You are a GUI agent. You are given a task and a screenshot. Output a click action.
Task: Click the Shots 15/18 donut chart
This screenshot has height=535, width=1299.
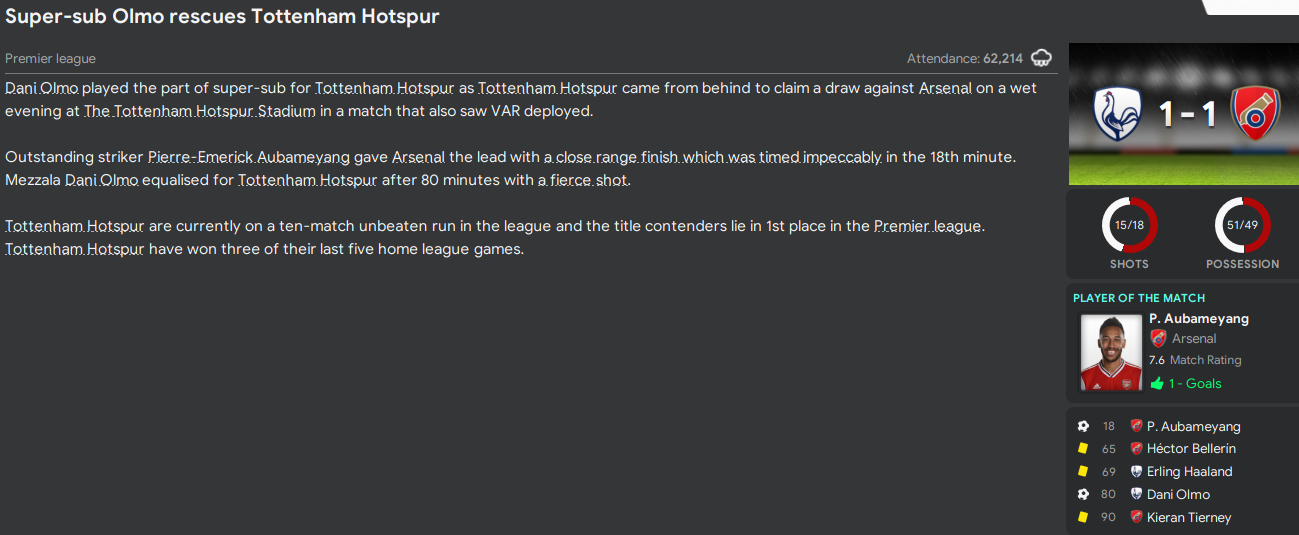point(1129,226)
